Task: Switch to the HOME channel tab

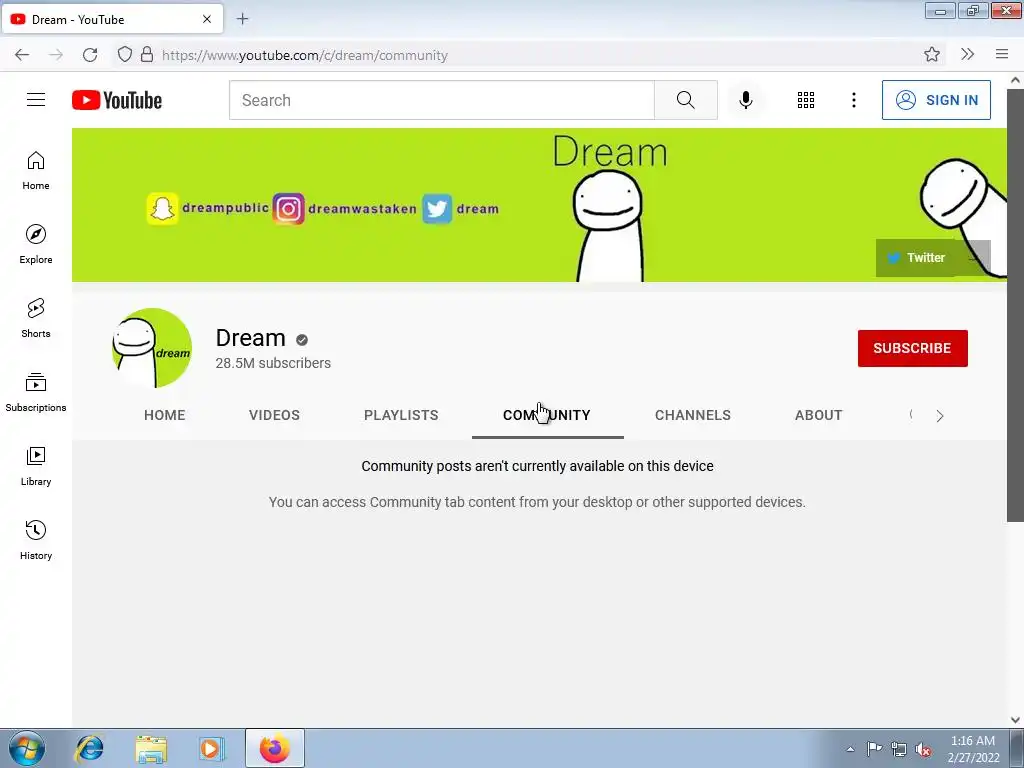Action: [165, 415]
